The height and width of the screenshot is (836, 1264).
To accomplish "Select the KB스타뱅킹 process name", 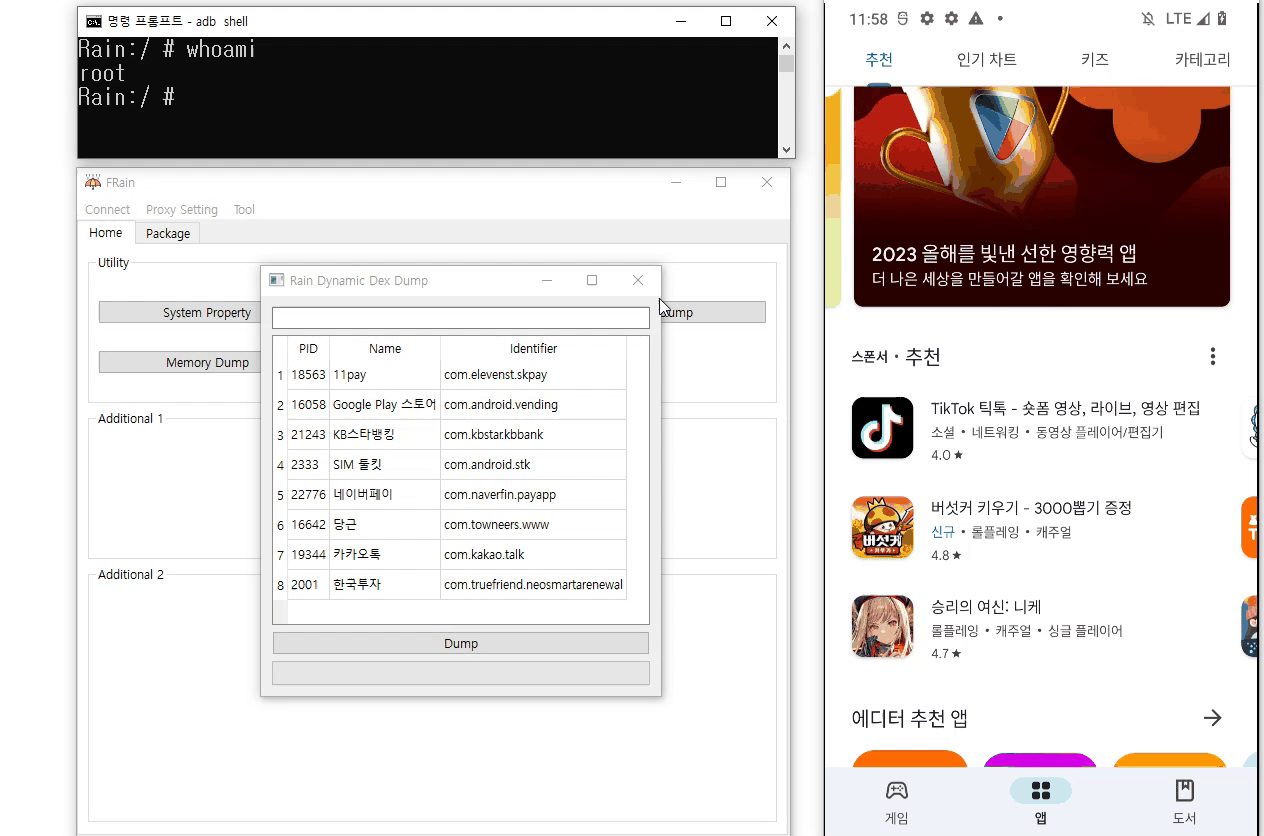I will pyautogui.click(x=385, y=435).
